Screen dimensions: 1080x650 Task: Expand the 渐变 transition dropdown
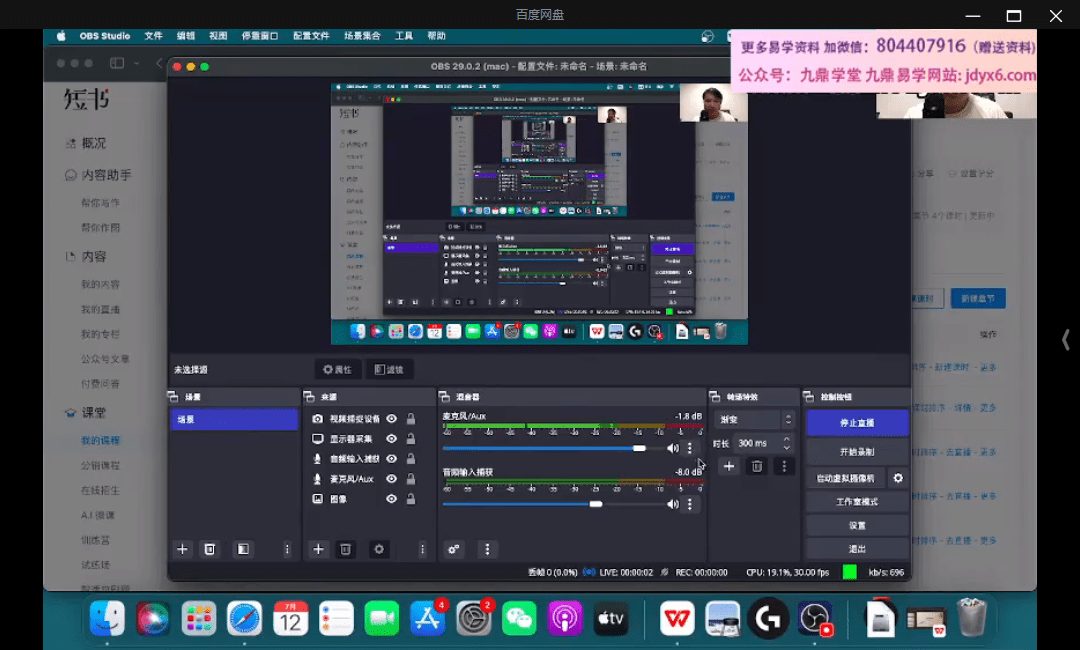(755, 419)
